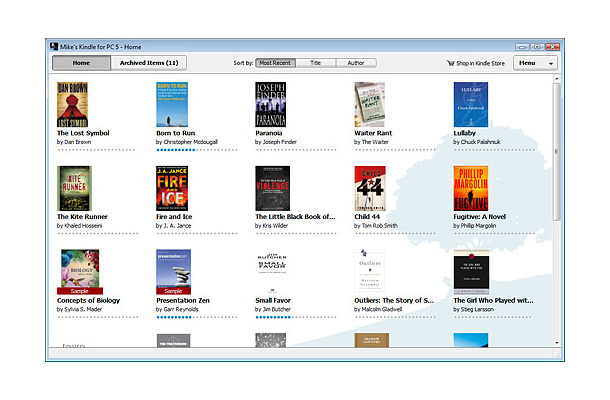Click 'Born to Run' title text
This screenshot has width=610, height=400.
(175, 133)
